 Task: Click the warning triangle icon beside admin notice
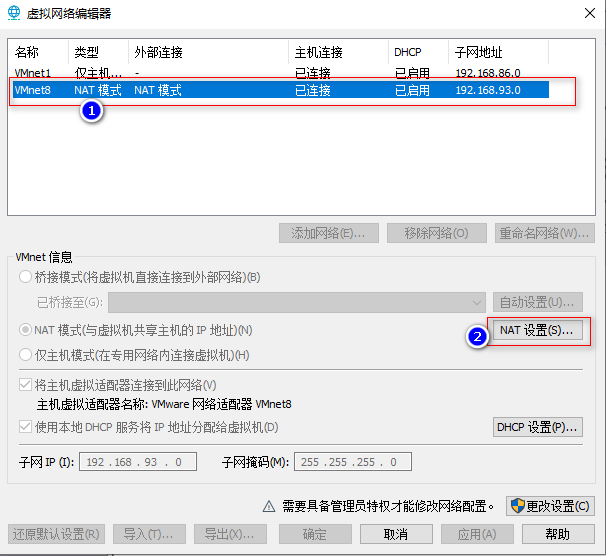[x=269, y=506]
